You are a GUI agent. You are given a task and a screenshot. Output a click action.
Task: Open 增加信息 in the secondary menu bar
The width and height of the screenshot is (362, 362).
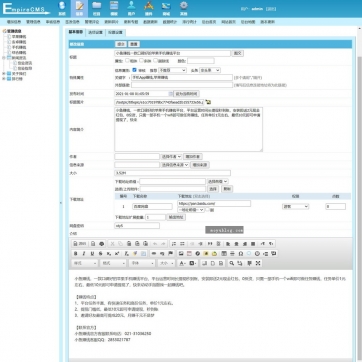[14, 22]
